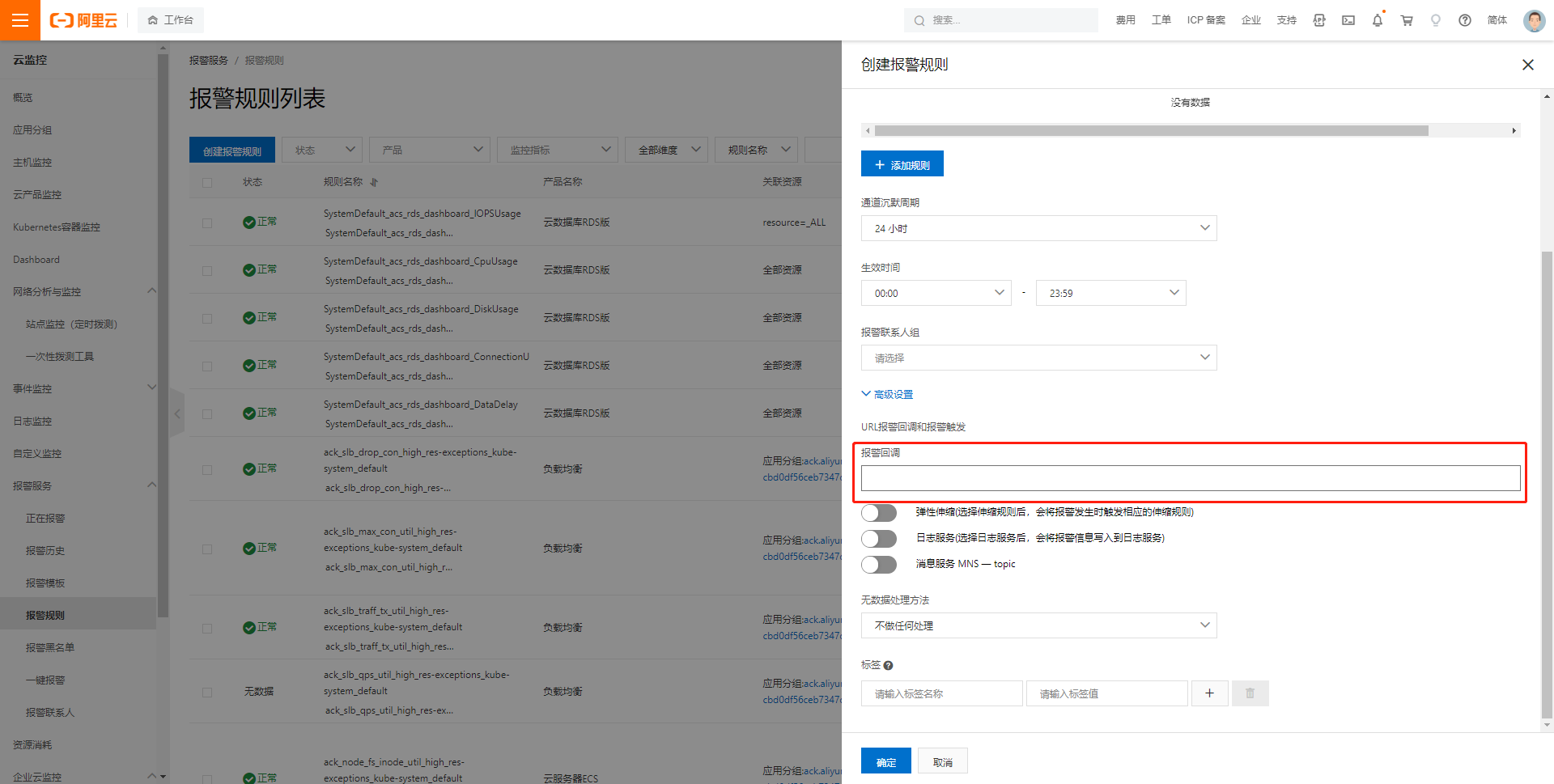Open end time 23:59 dropdown
Viewport: 1554px width, 784px height.
pos(1111,293)
